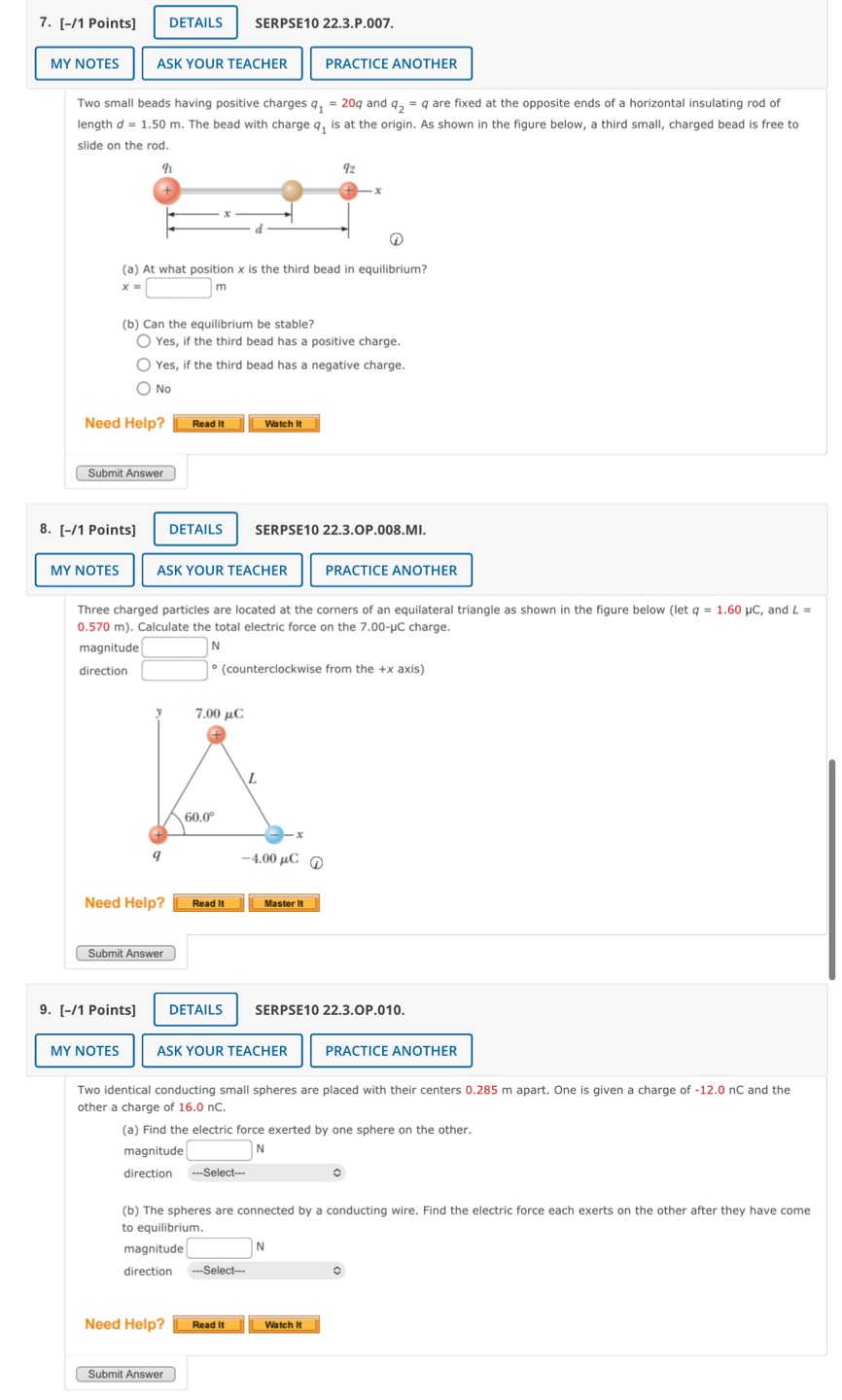Click the Master It icon for question 8

click(x=284, y=902)
